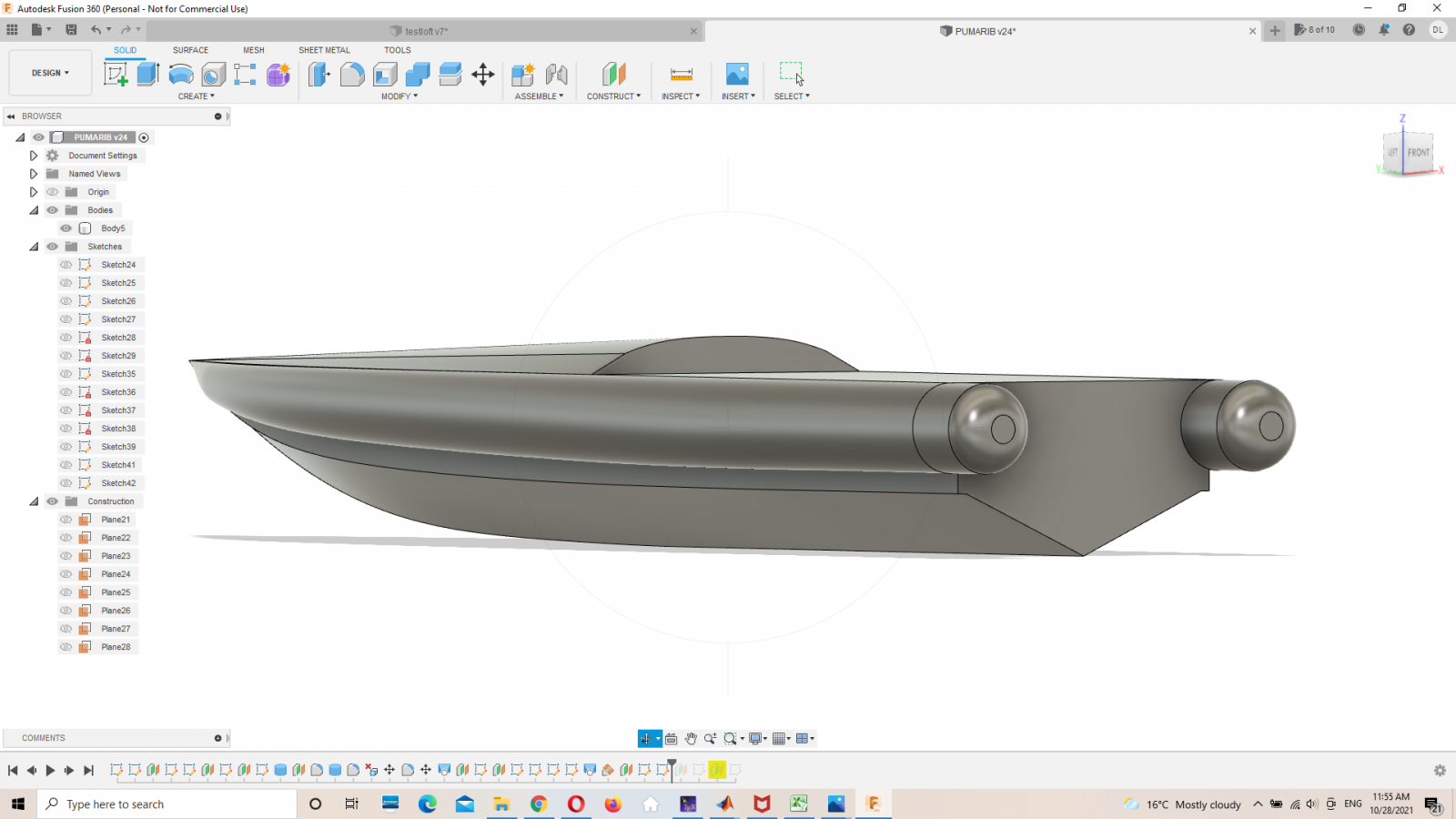Image resolution: width=1456 pixels, height=819 pixels.
Task: Open the job status clock icon
Action: pos(1359,30)
